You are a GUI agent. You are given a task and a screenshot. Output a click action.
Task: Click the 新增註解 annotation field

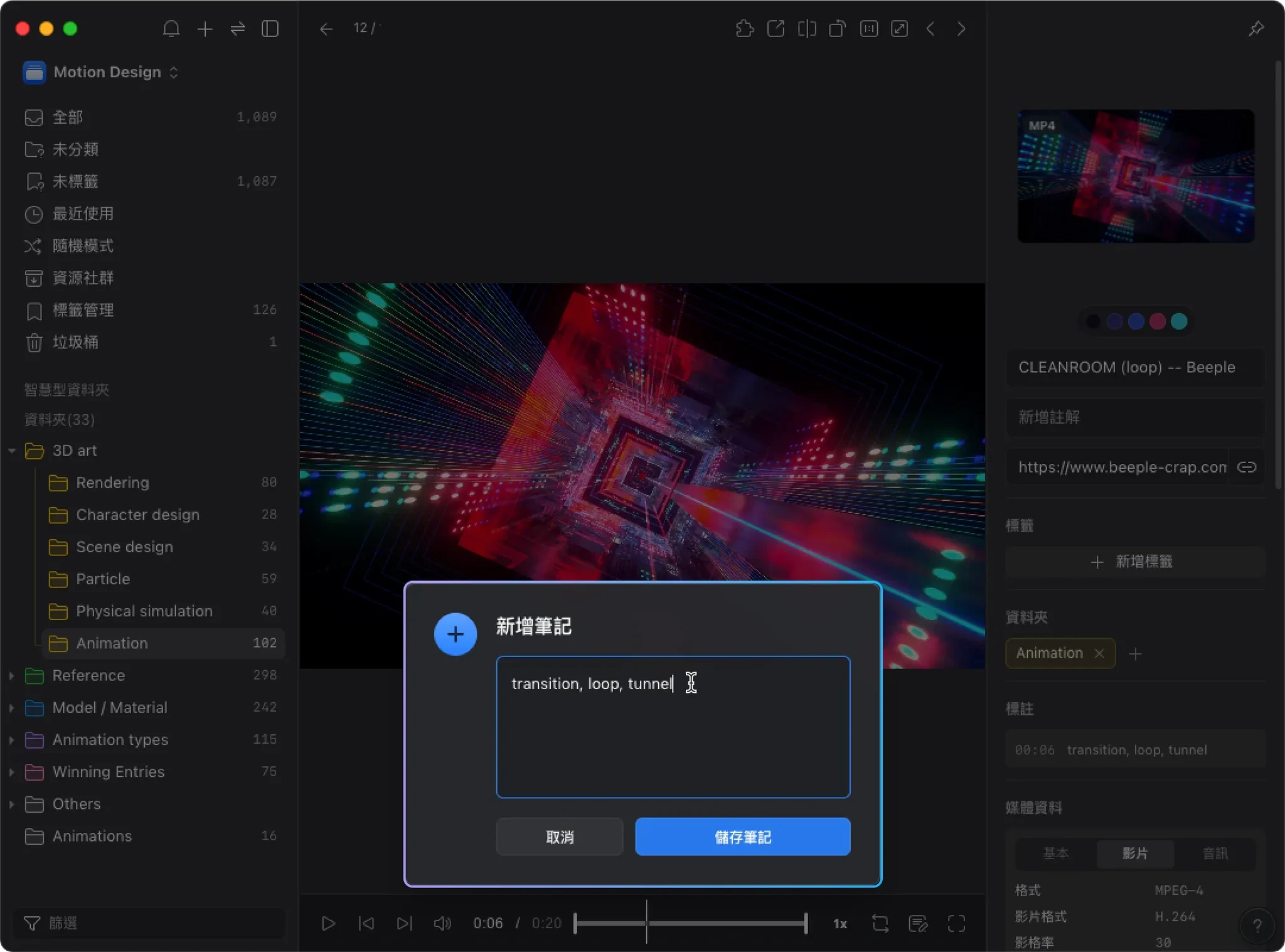pos(1136,417)
